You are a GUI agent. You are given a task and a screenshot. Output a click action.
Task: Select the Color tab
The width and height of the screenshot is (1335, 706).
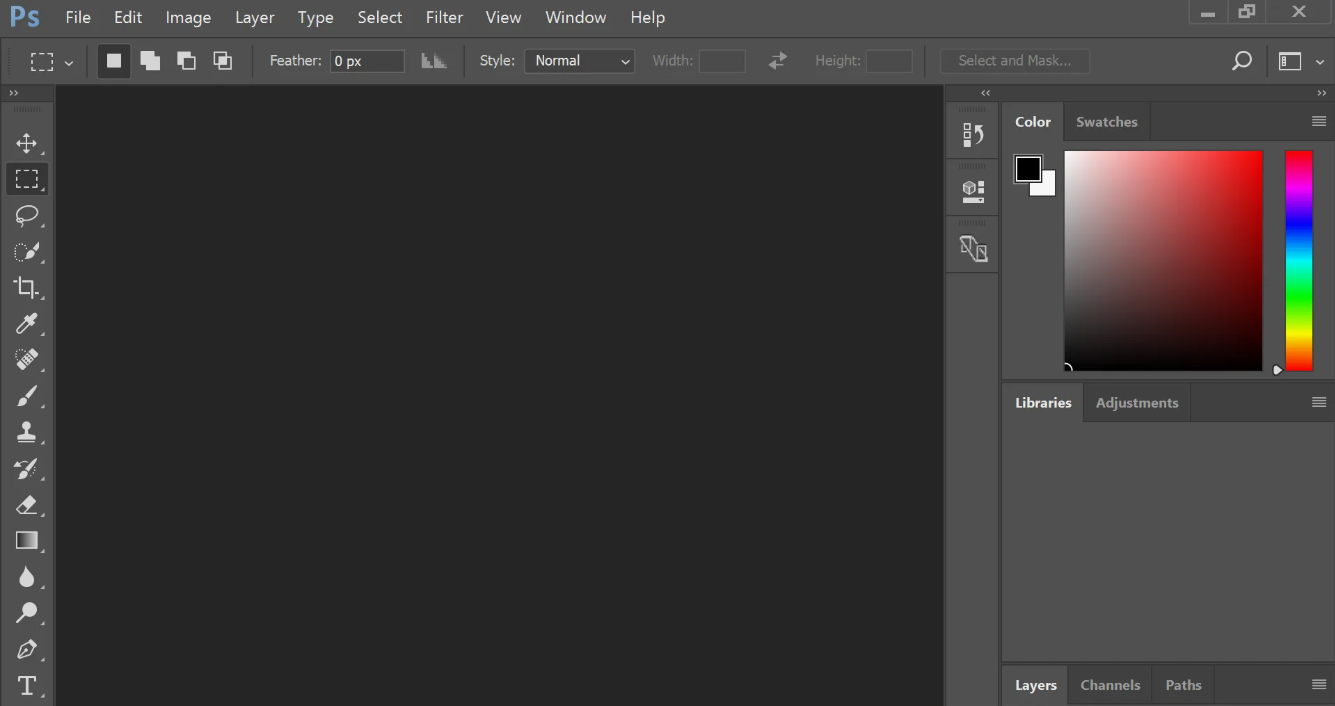coord(1033,121)
